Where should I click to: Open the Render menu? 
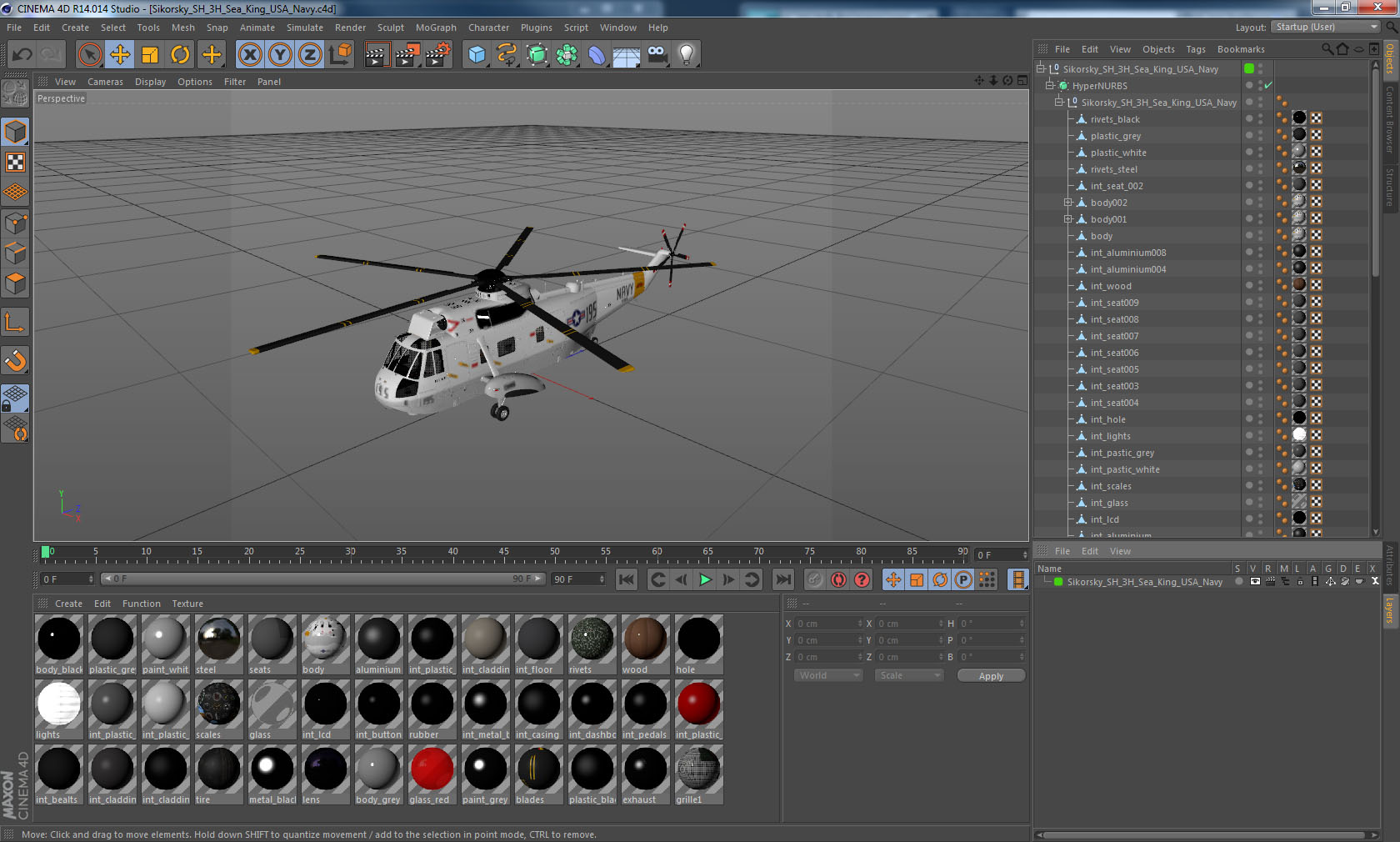click(x=350, y=28)
